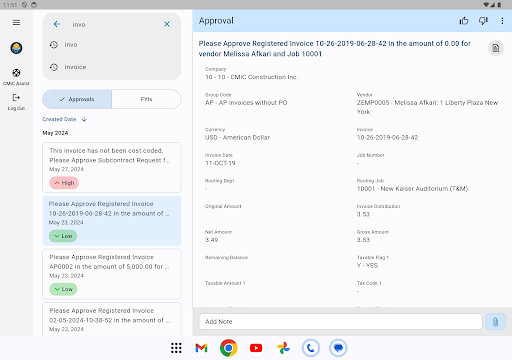512x360 pixels.
Task: Open Gmail from the taskbar
Action: tap(201, 348)
